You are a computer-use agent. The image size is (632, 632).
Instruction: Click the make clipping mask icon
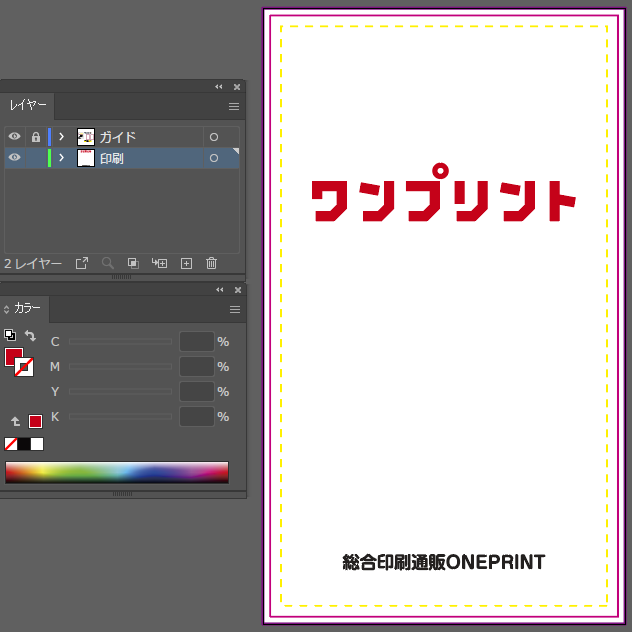pyautogui.click(x=133, y=263)
